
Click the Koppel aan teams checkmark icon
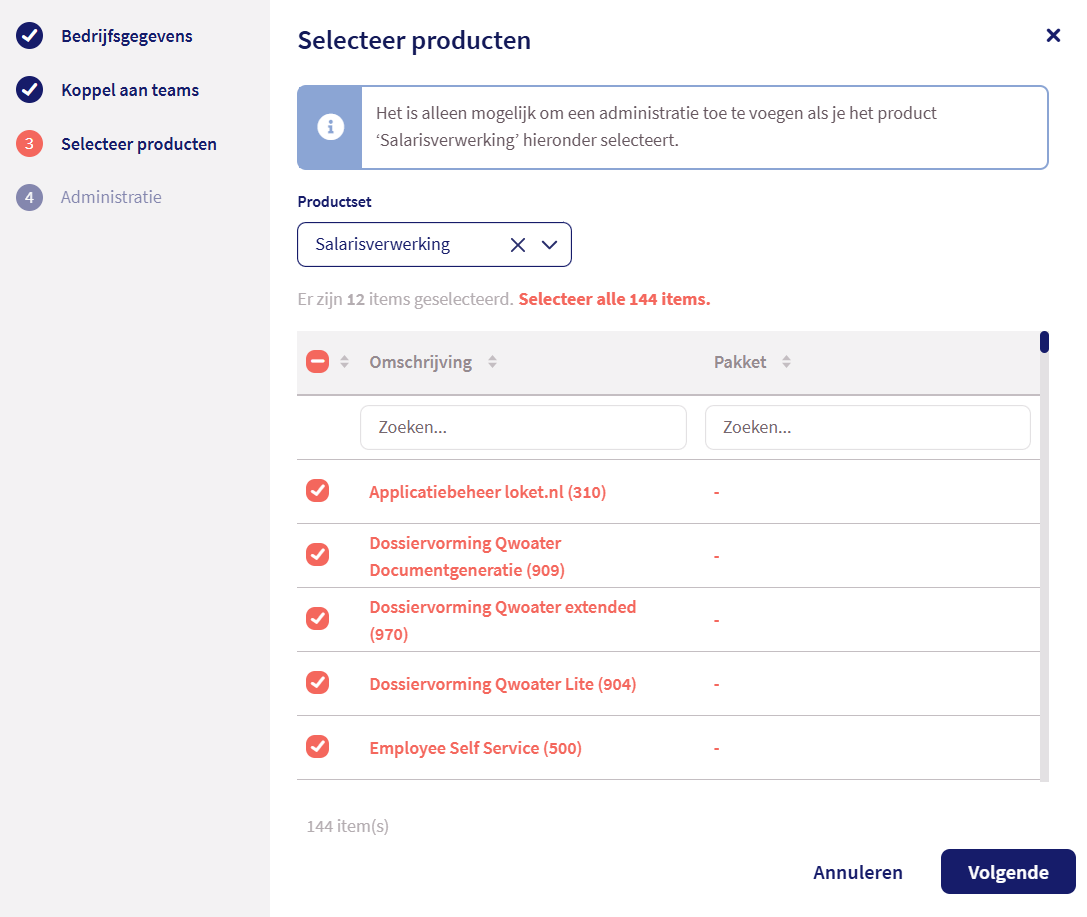30,90
